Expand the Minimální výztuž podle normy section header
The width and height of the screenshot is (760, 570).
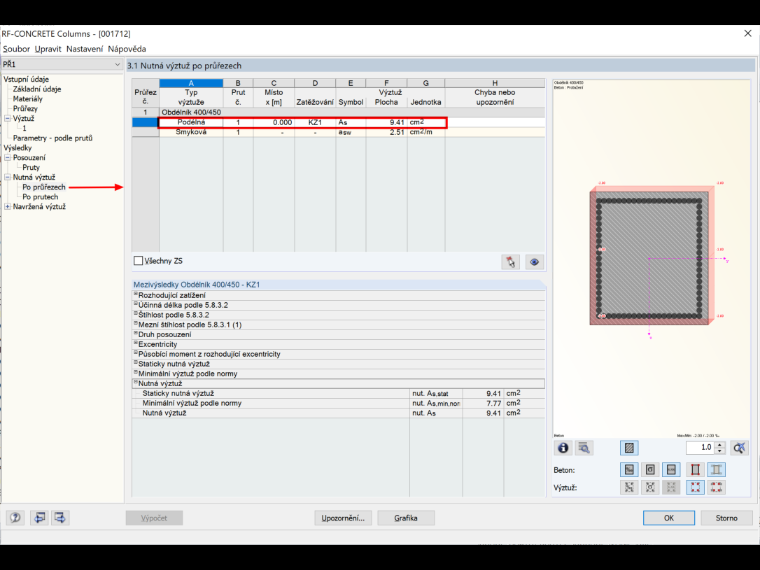(x=136, y=373)
